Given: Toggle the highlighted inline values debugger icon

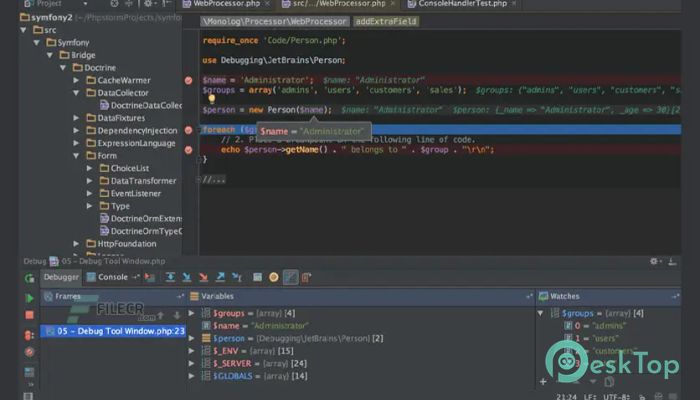Looking at the screenshot, I should coord(291,278).
